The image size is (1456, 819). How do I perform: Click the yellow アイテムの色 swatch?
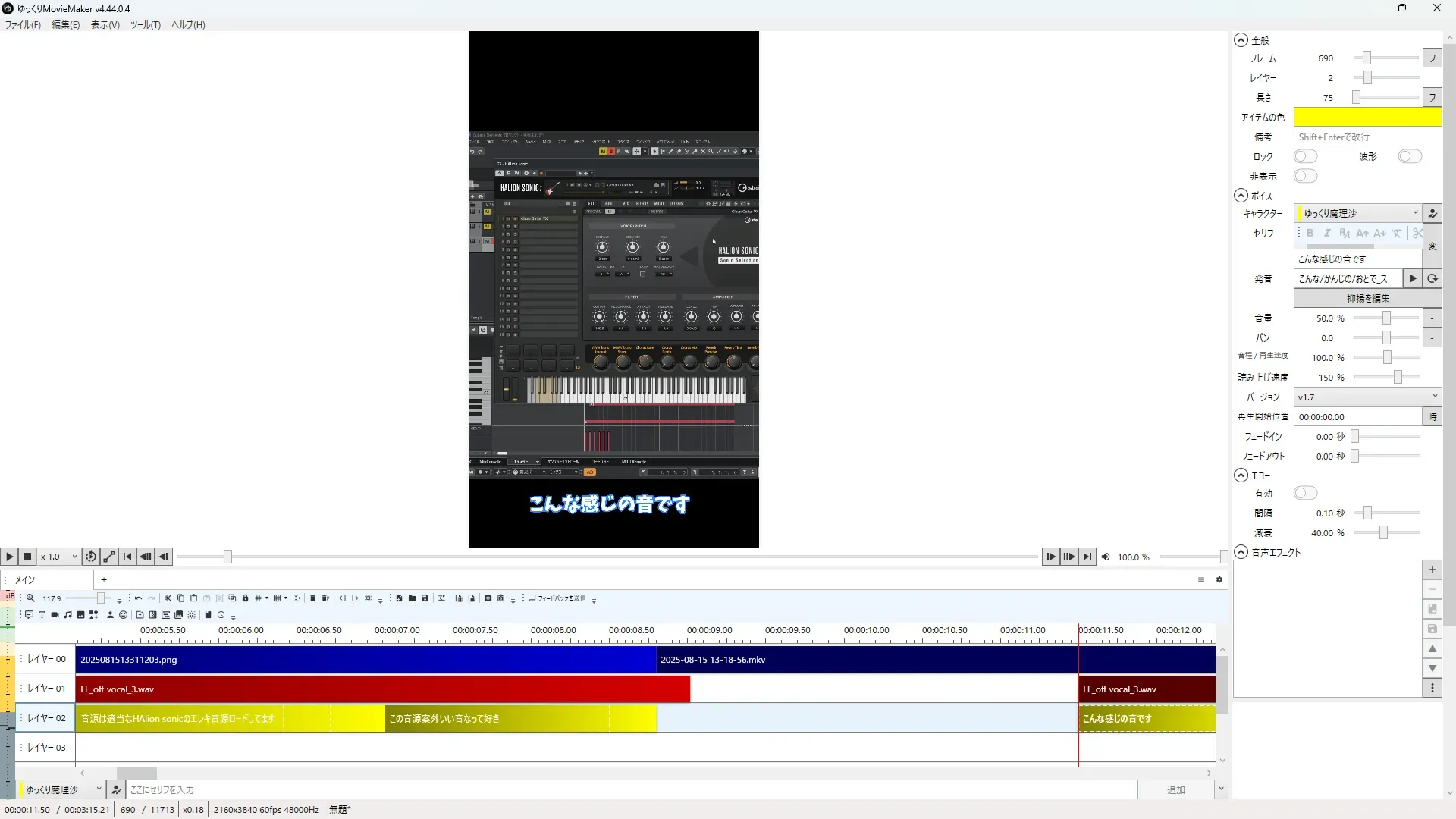click(x=1367, y=117)
